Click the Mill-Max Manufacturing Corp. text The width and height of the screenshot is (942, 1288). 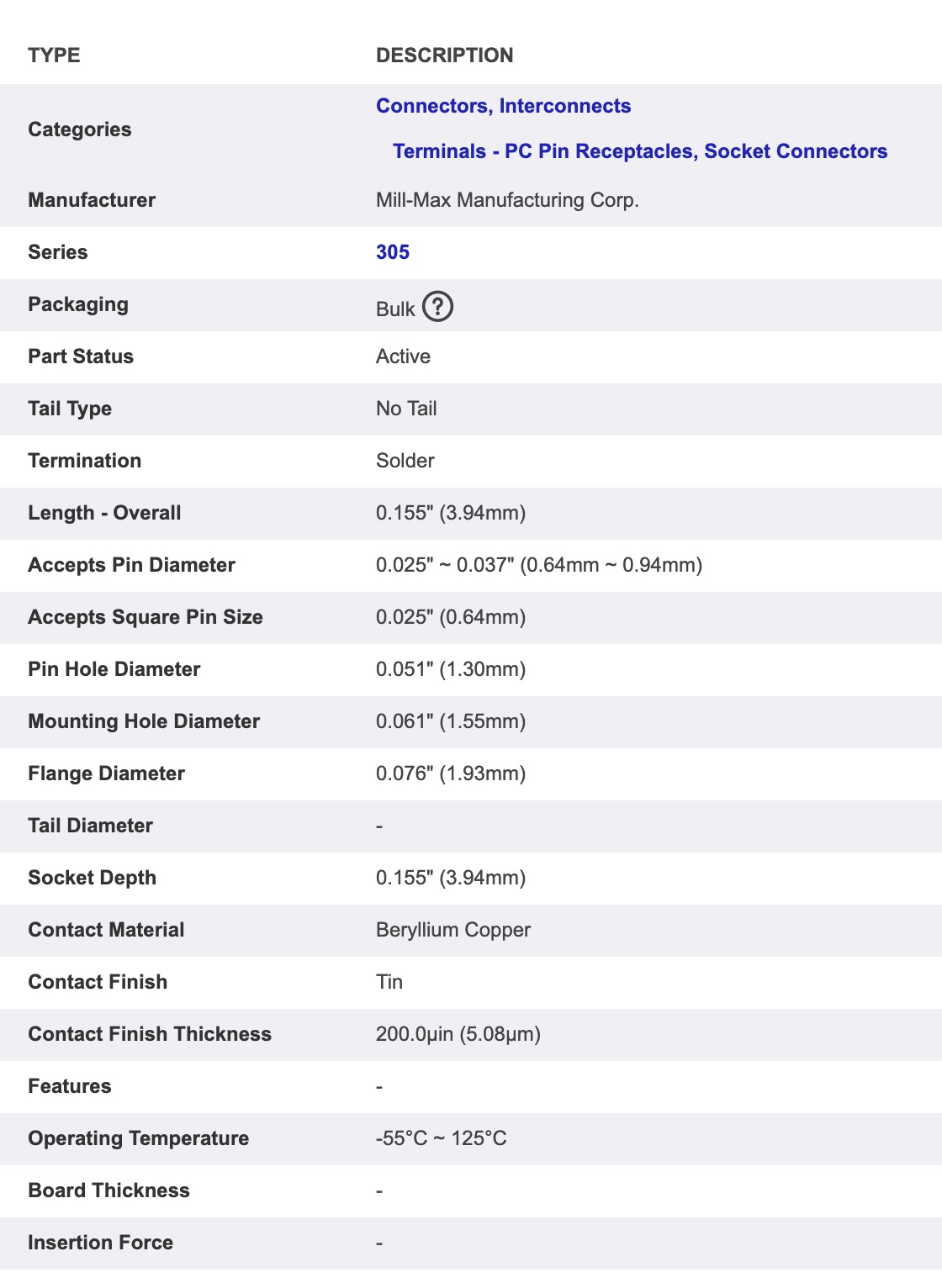(507, 200)
